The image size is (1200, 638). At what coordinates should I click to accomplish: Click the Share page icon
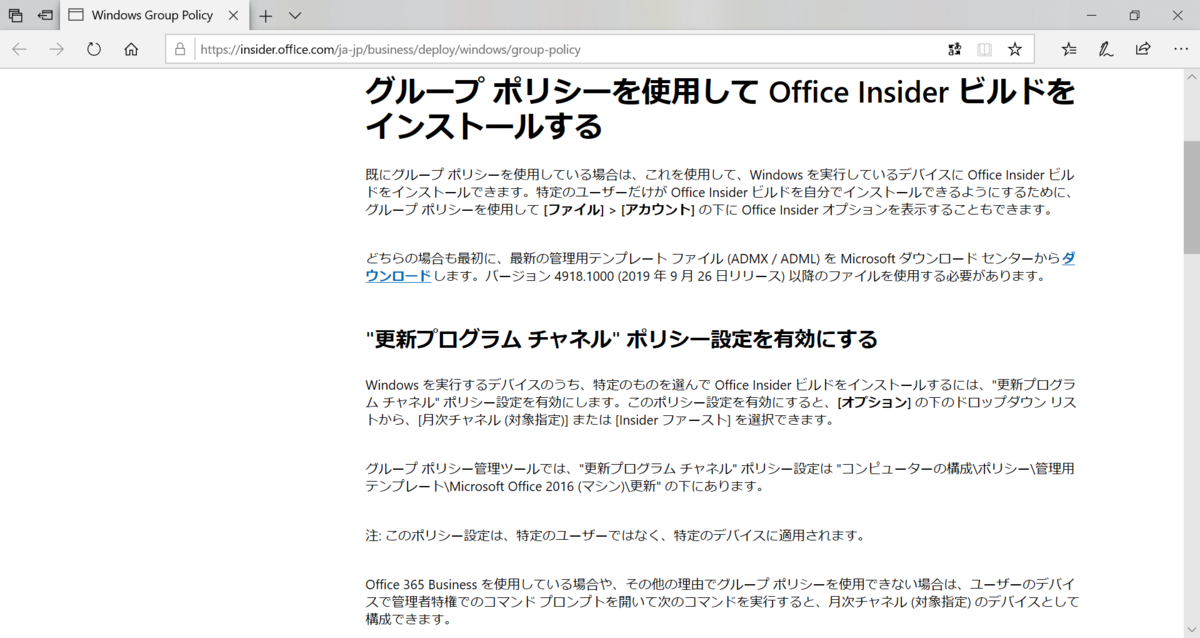(1143, 49)
